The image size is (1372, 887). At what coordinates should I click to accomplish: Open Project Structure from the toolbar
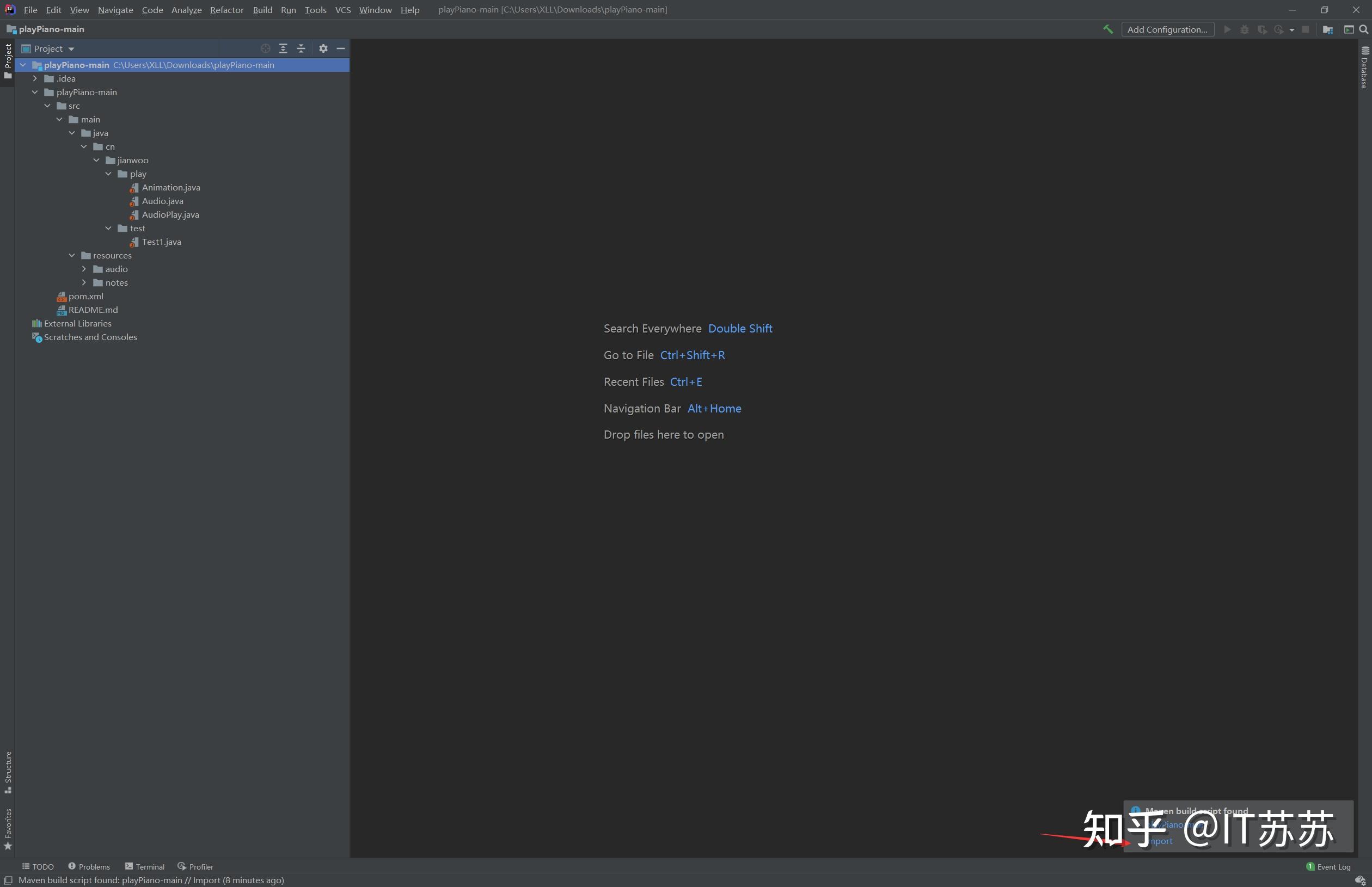pyautogui.click(x=1328, y=29)
